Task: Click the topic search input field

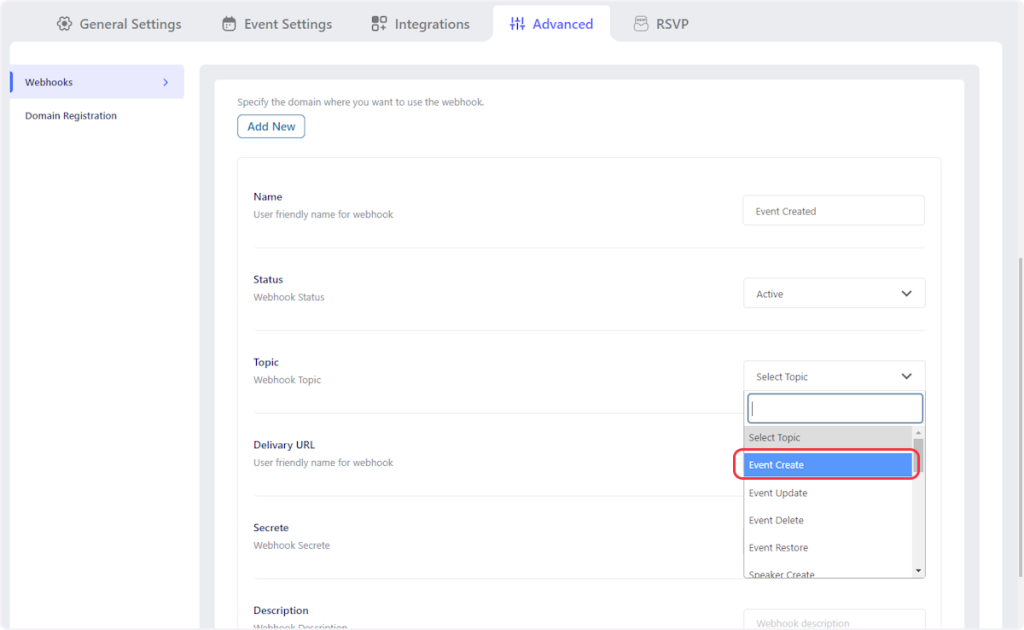Action: [x=834, y=408]
